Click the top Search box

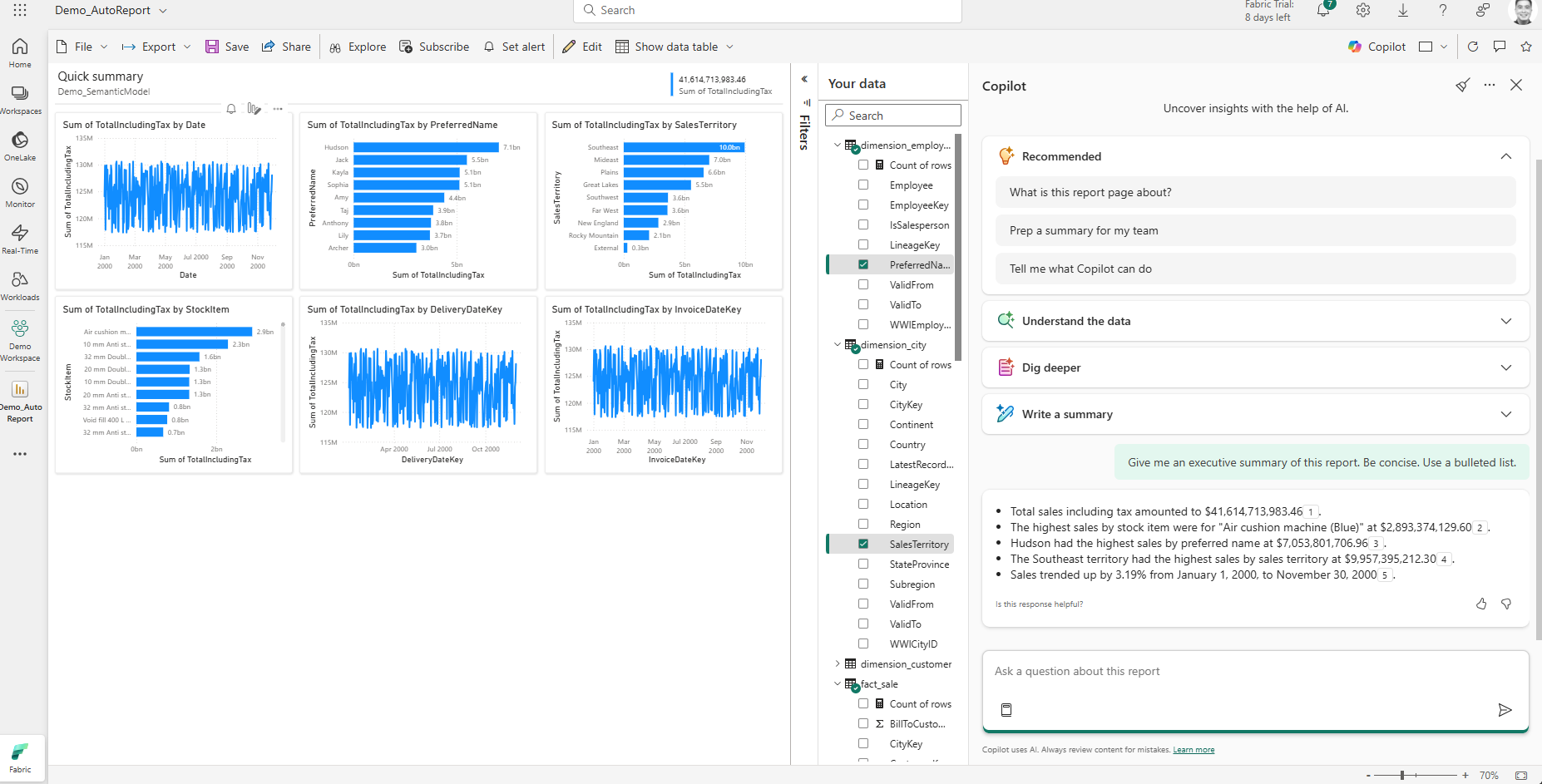[767, 11]
